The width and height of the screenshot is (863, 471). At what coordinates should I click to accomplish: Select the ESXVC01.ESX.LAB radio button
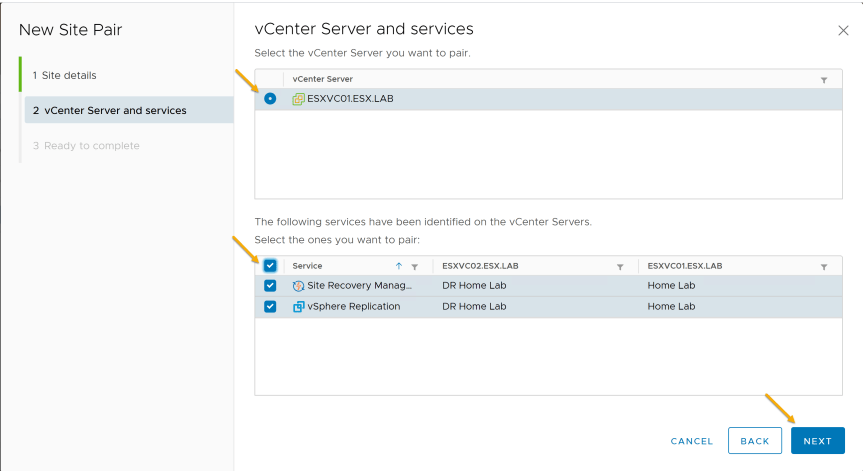pos(270,98)
